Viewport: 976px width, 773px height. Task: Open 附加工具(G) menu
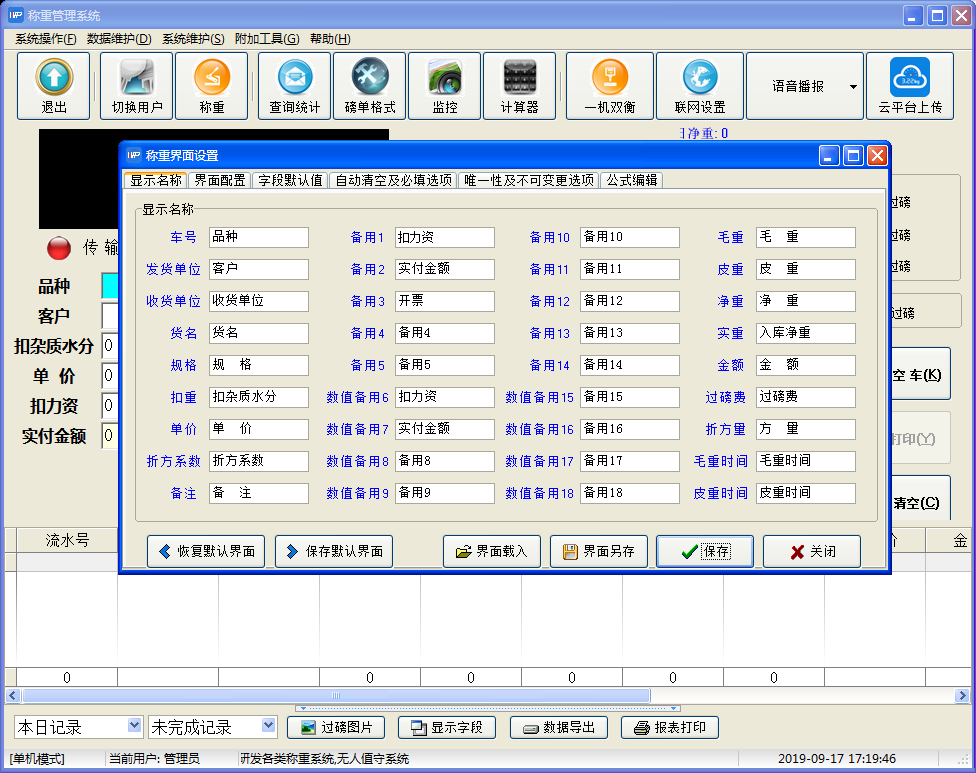tap(267, 39)
